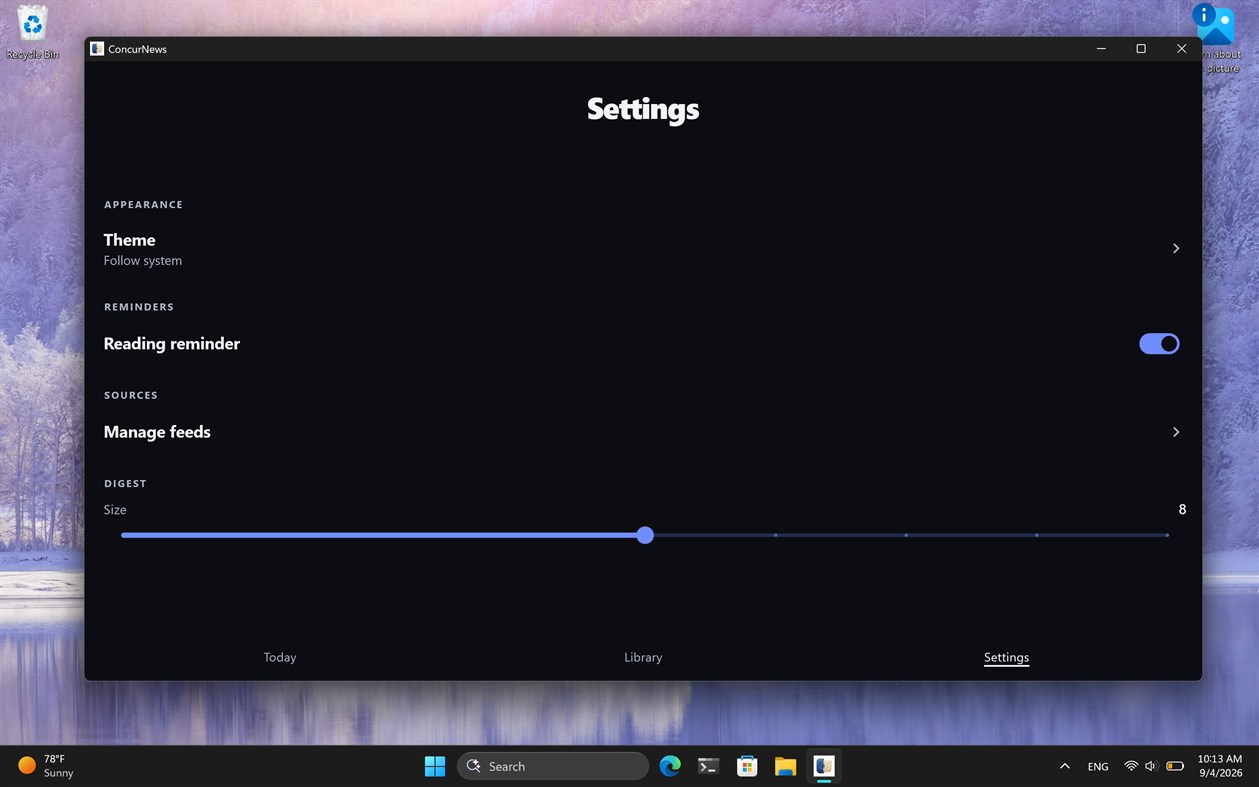Open Manage feeds chevron arrow
Screen dimensions: 1259x787
tap(1176, 432)
